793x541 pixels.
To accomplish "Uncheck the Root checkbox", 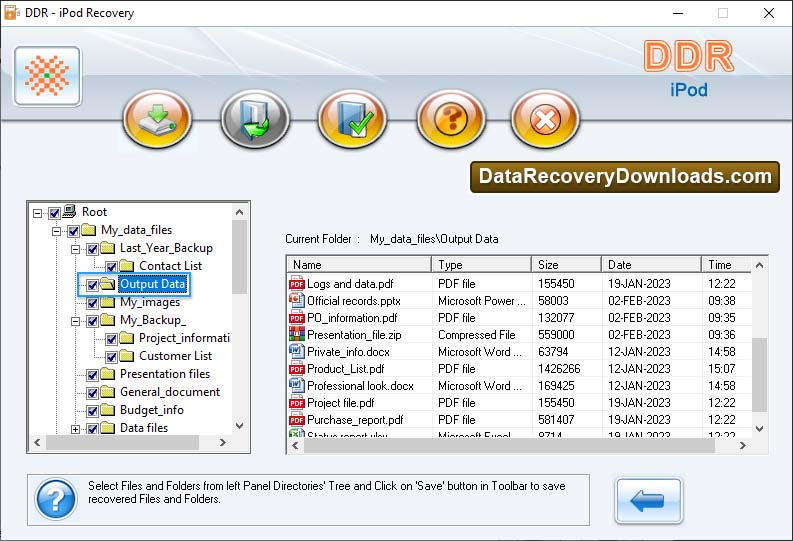I will click(55, 213).
